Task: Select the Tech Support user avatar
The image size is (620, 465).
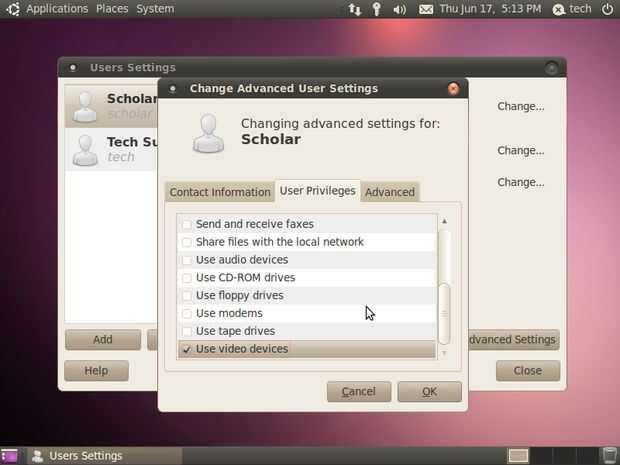Action: tap(85, 150)
